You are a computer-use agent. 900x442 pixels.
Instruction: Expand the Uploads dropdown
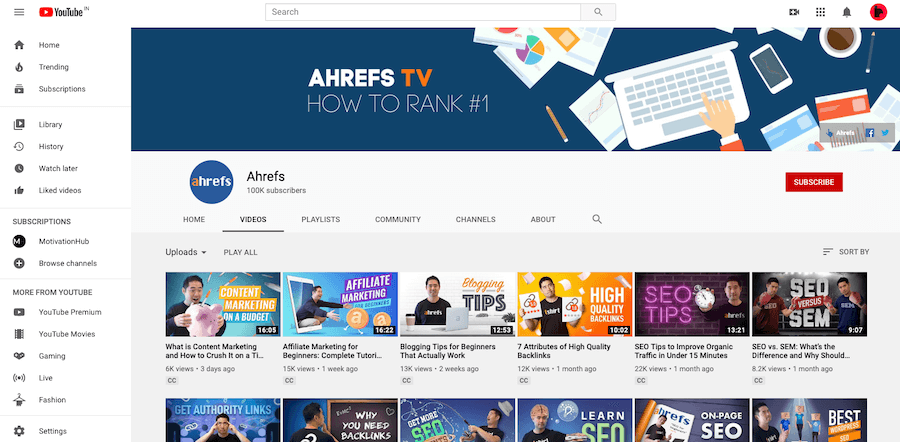186,252
